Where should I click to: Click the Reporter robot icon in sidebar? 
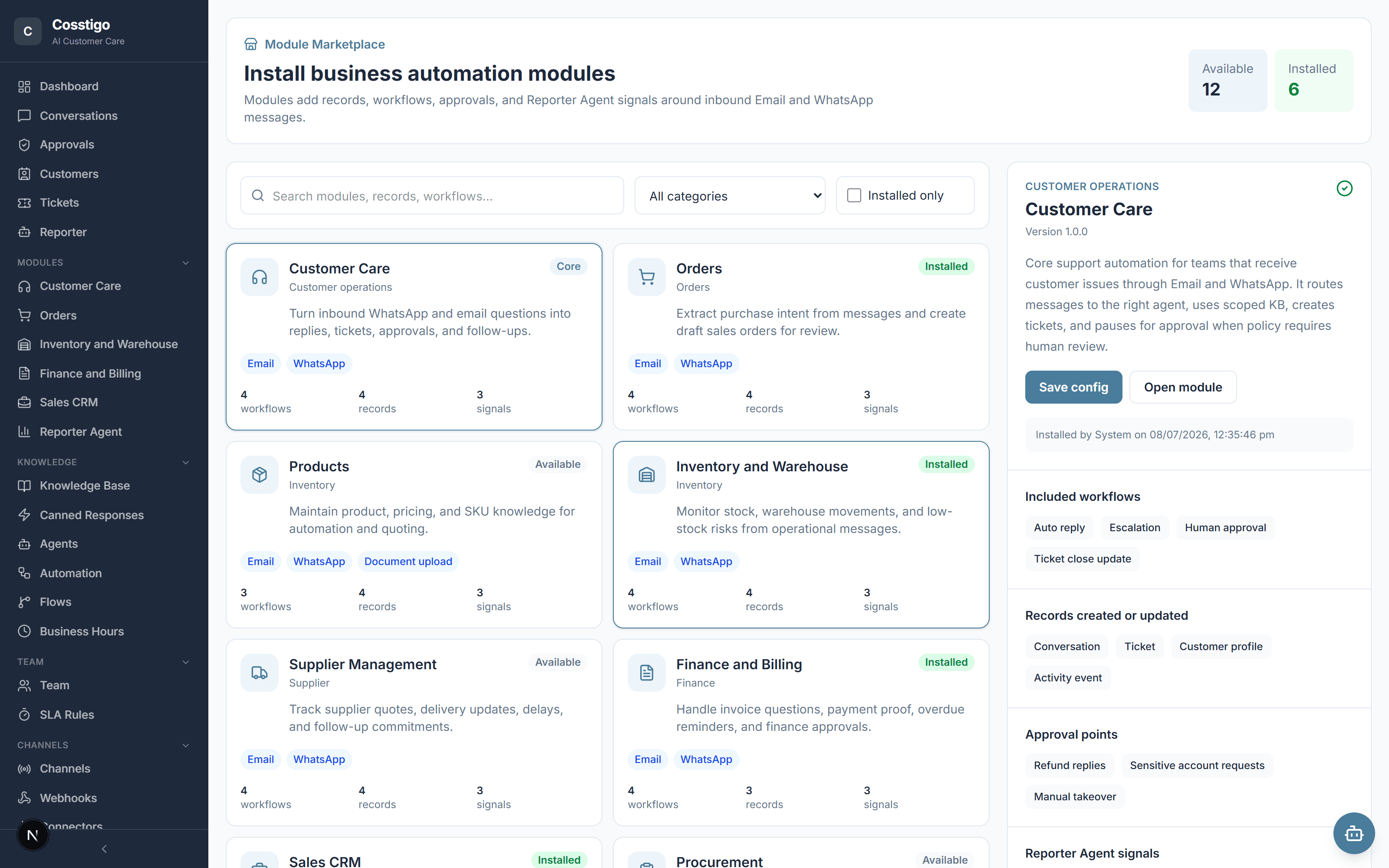24,232
